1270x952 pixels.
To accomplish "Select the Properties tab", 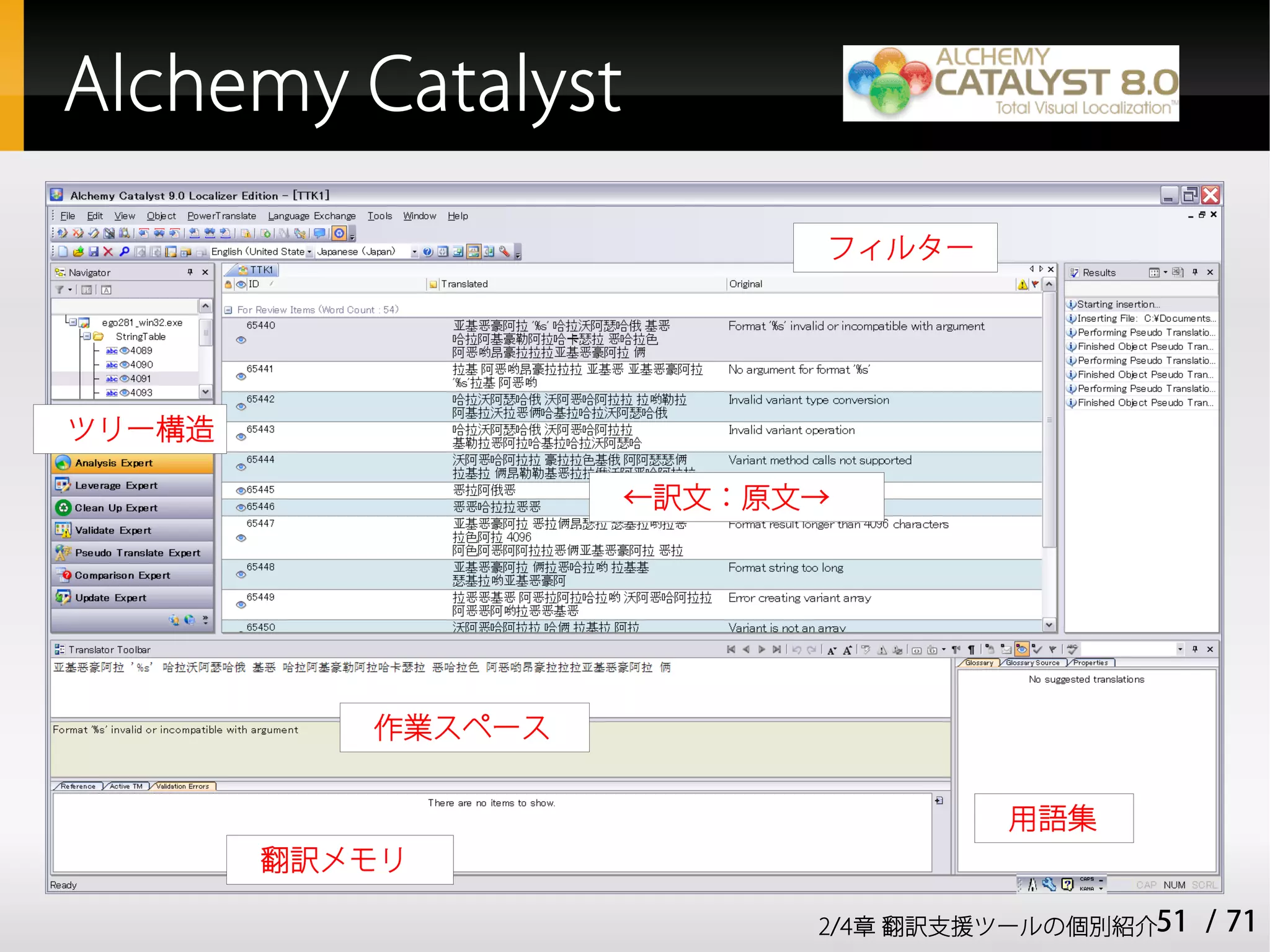I will pos(1090,663).
